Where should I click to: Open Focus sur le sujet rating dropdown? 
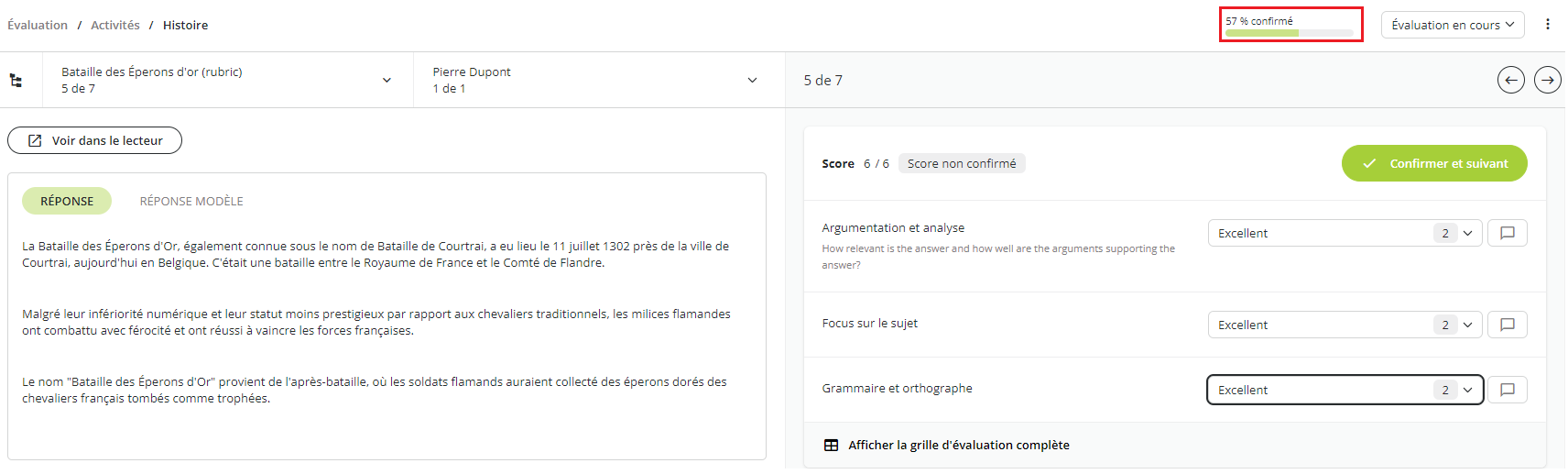click(1345, 325)
